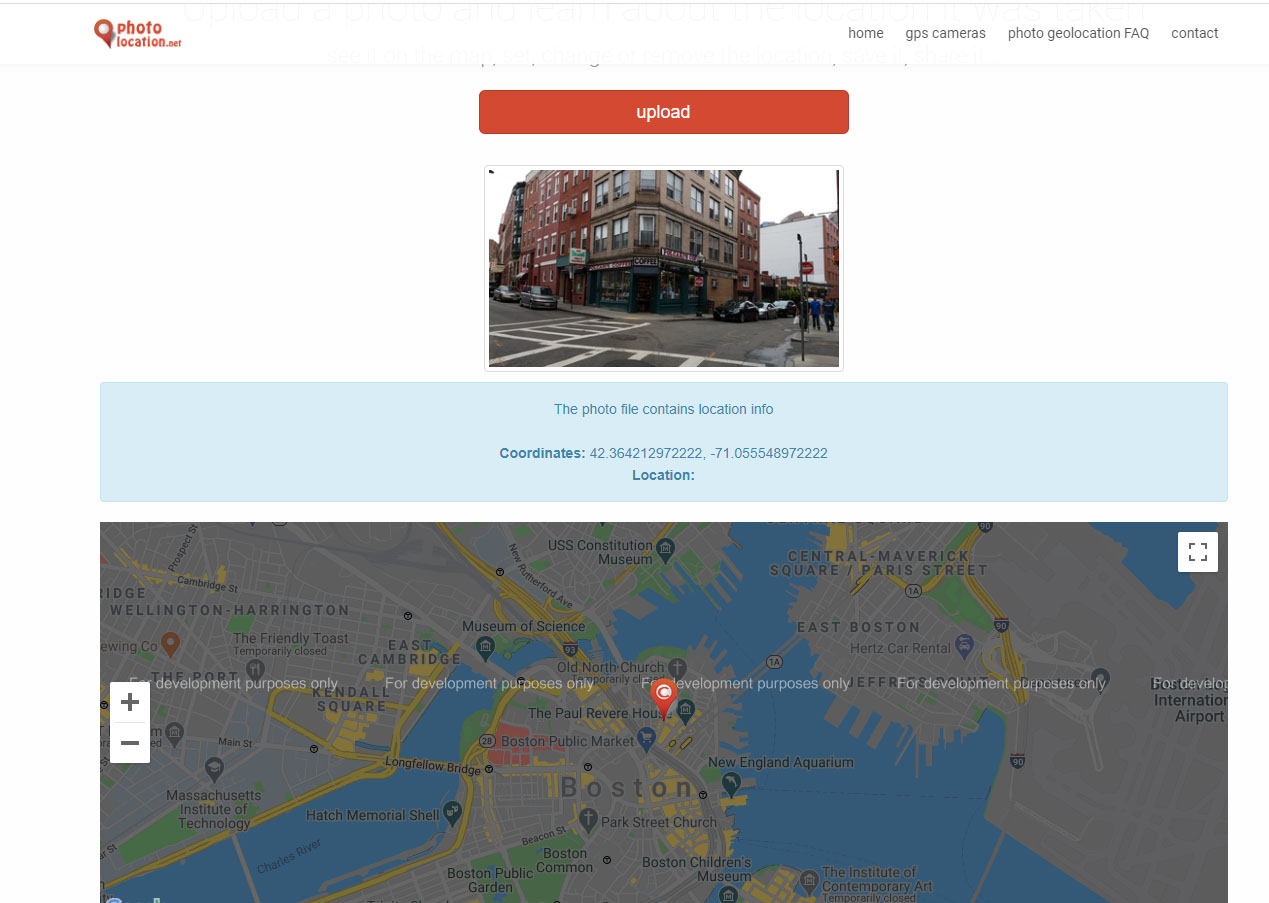Click the WELLINGTON-HARRINGTON neighborhood label
Screen dimensions: 1269x903
(x=230, y=610)
